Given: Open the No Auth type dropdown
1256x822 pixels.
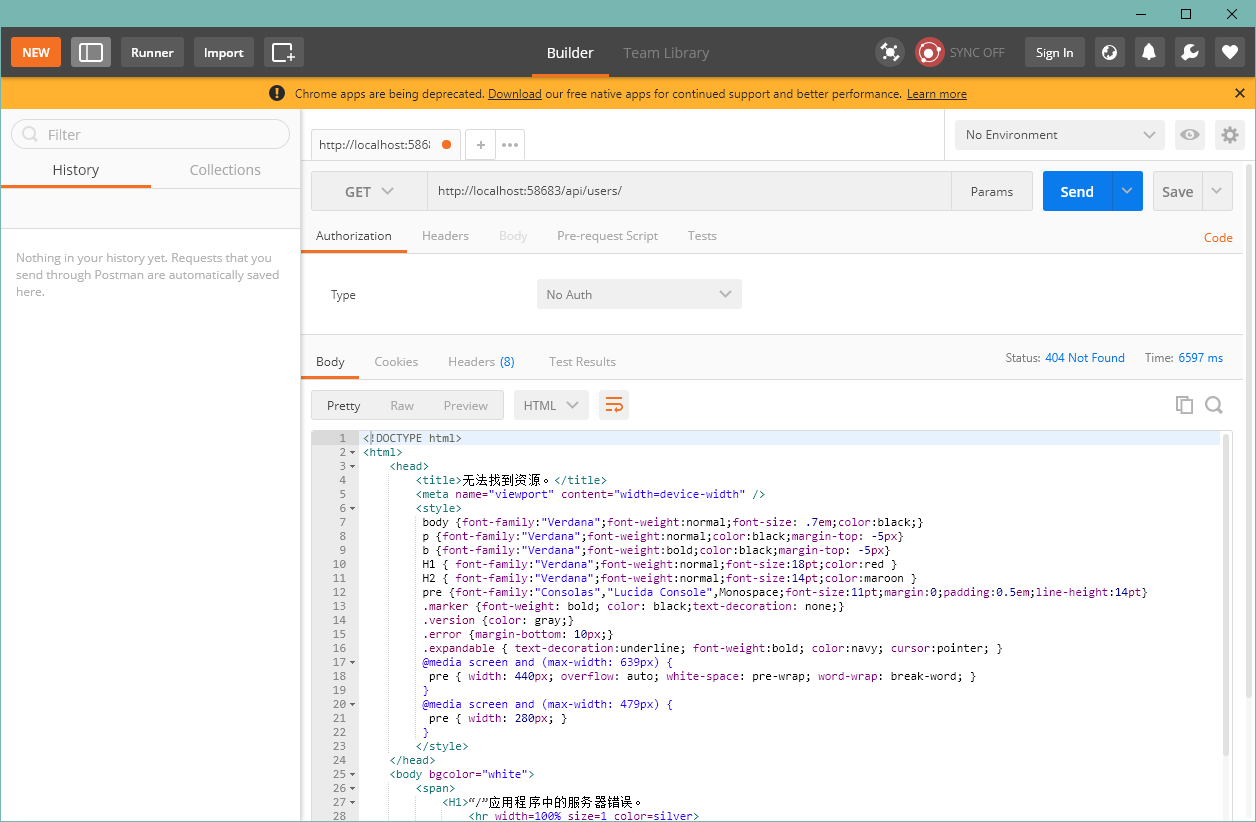Looking at the screenshot, I should click(639, 294).
